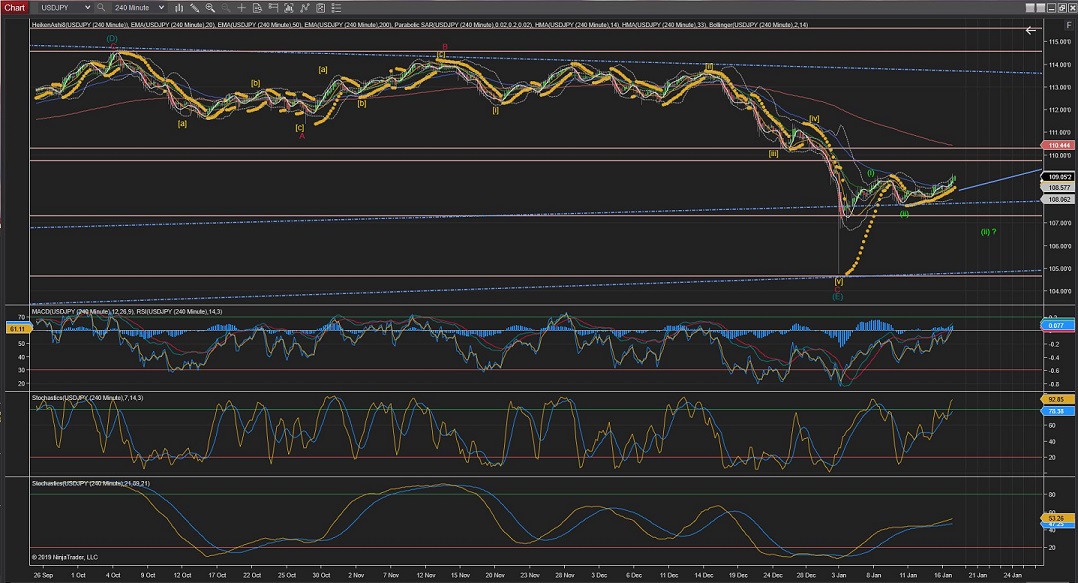Click the "(ii) ?" green annotation

click(988, 232)
